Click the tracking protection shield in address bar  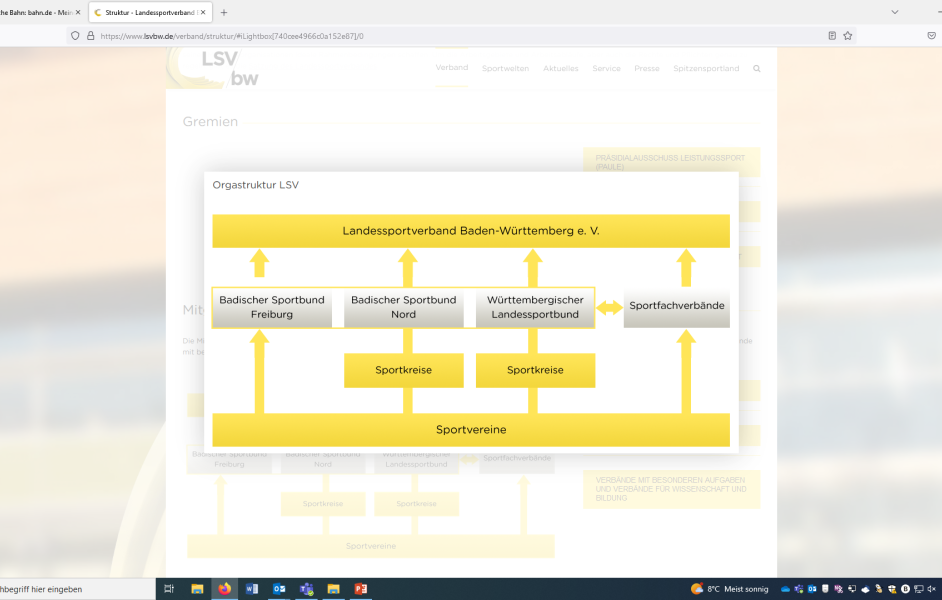click(75, 35)
